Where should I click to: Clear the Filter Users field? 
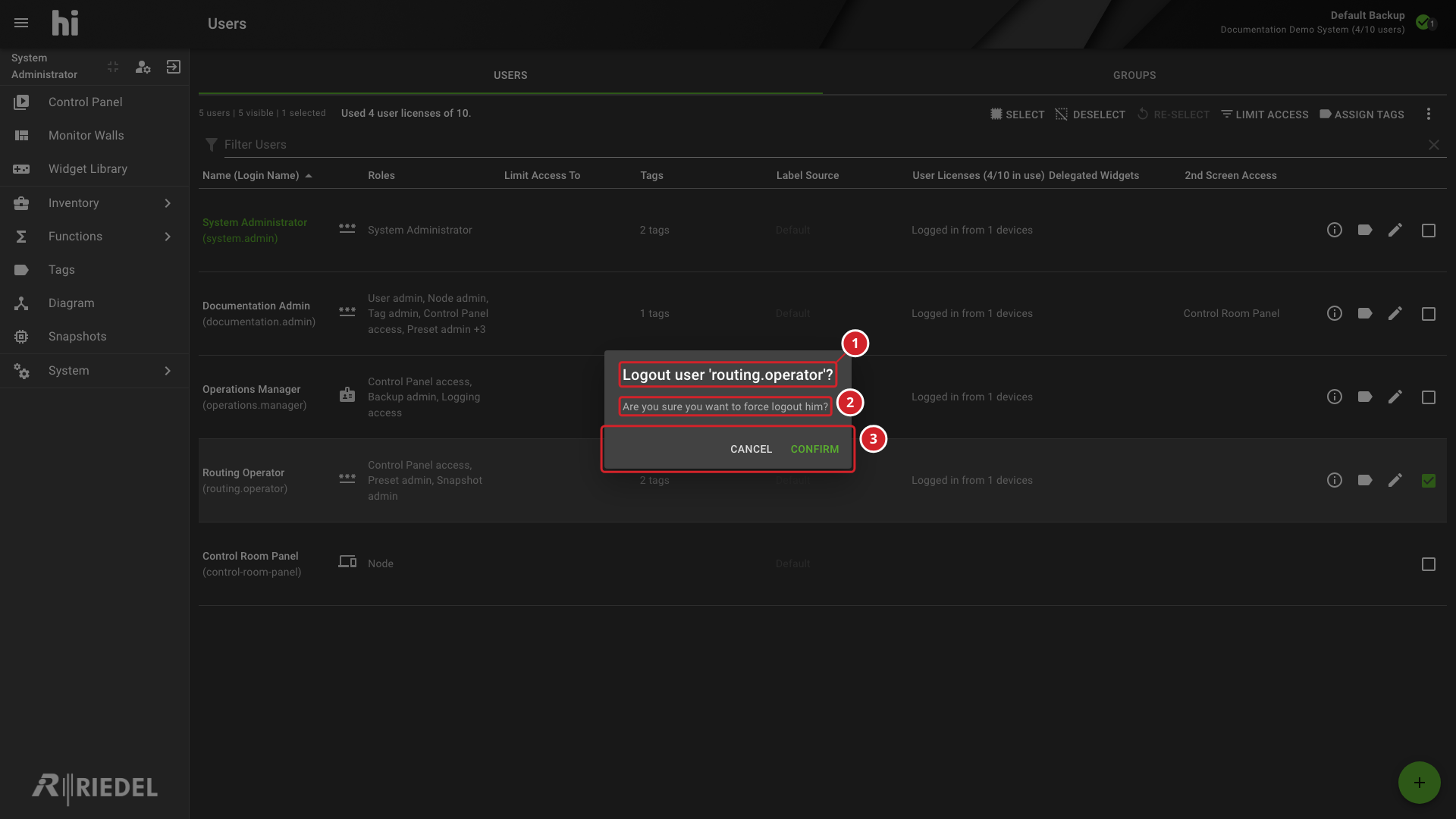1434,145
